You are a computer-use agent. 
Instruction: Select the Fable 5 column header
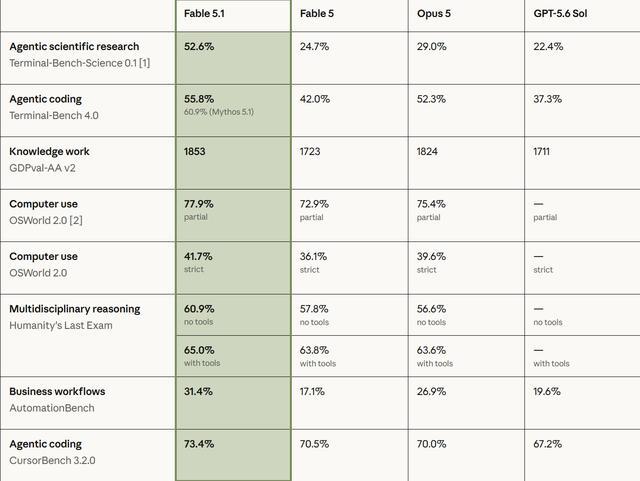[317, 13]
